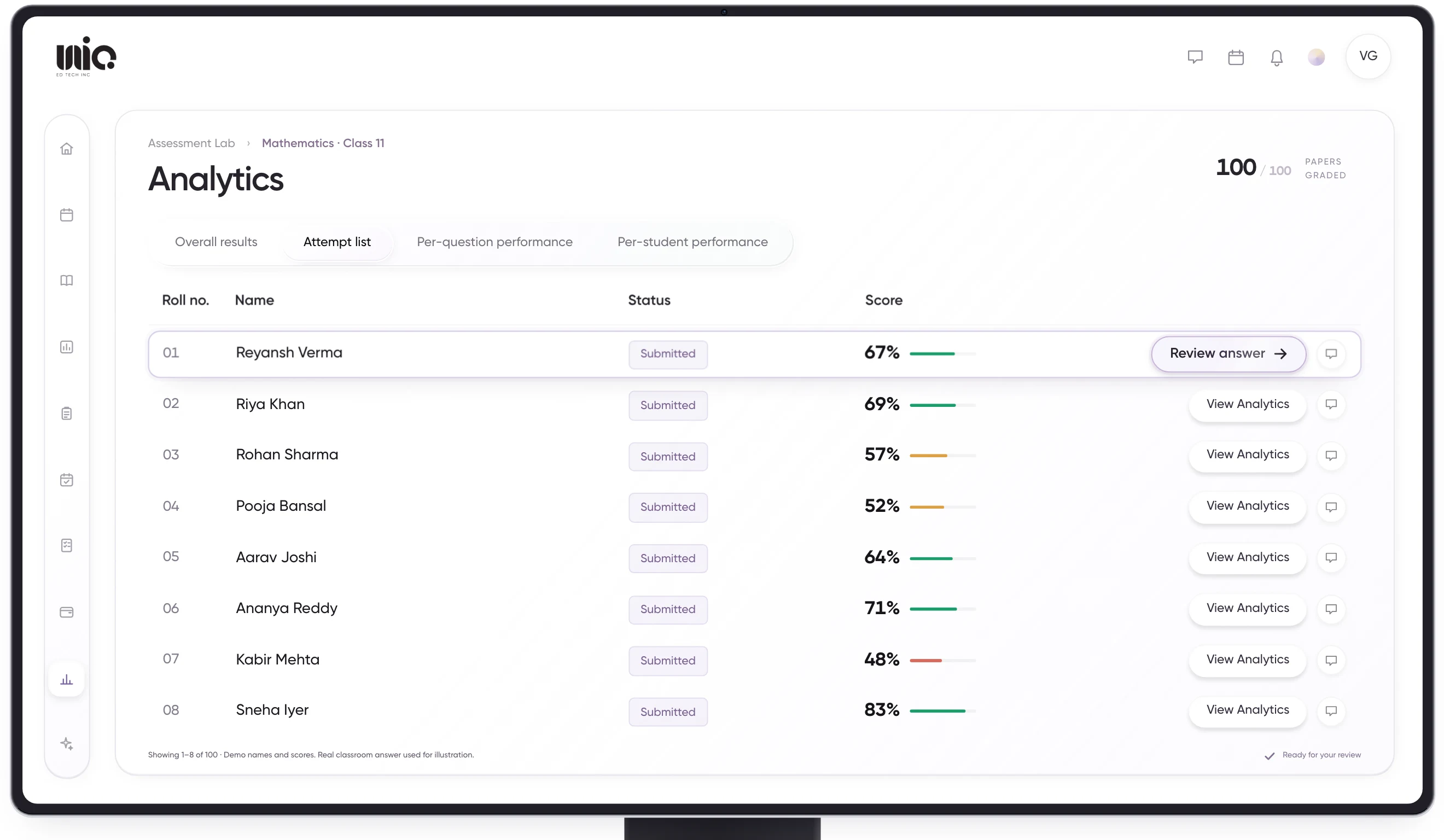The image size is (1444, 840).
Task: Open messages chat icon in header
Action: tap(1195, 57)
